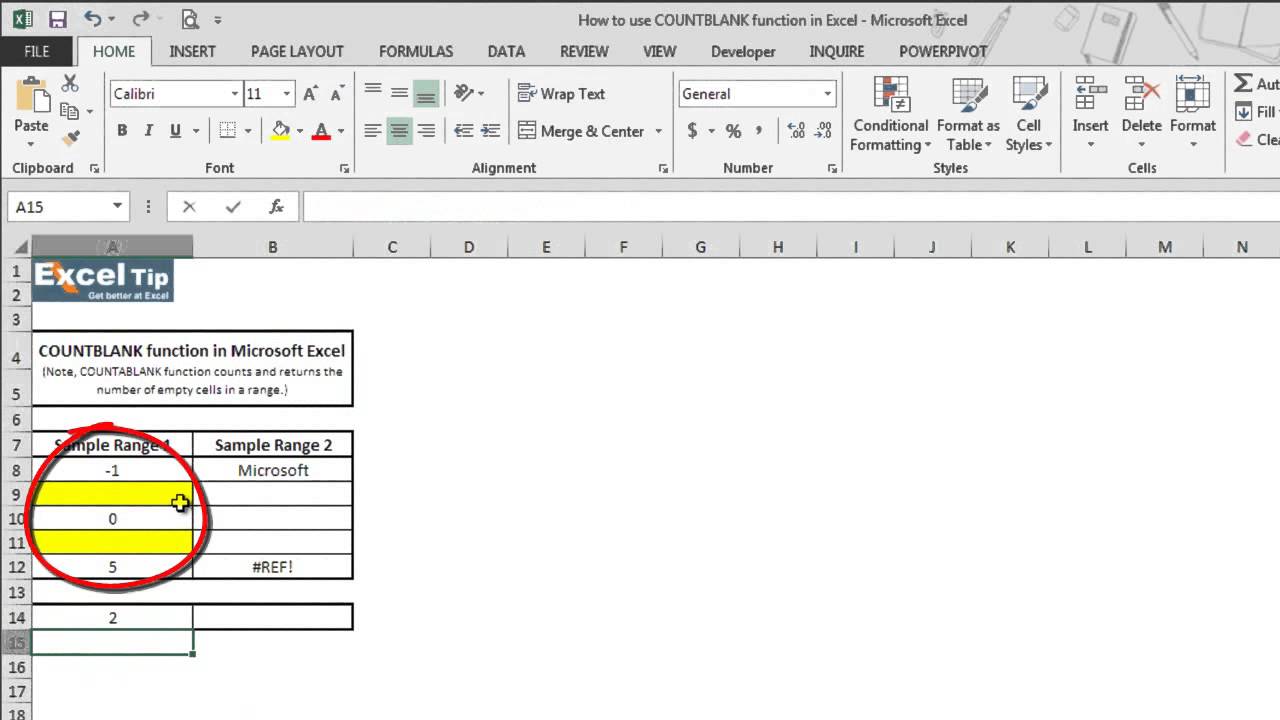
Task: Click the Undo arrow icon
Action: pyautogui.click(x=92, y=19)
